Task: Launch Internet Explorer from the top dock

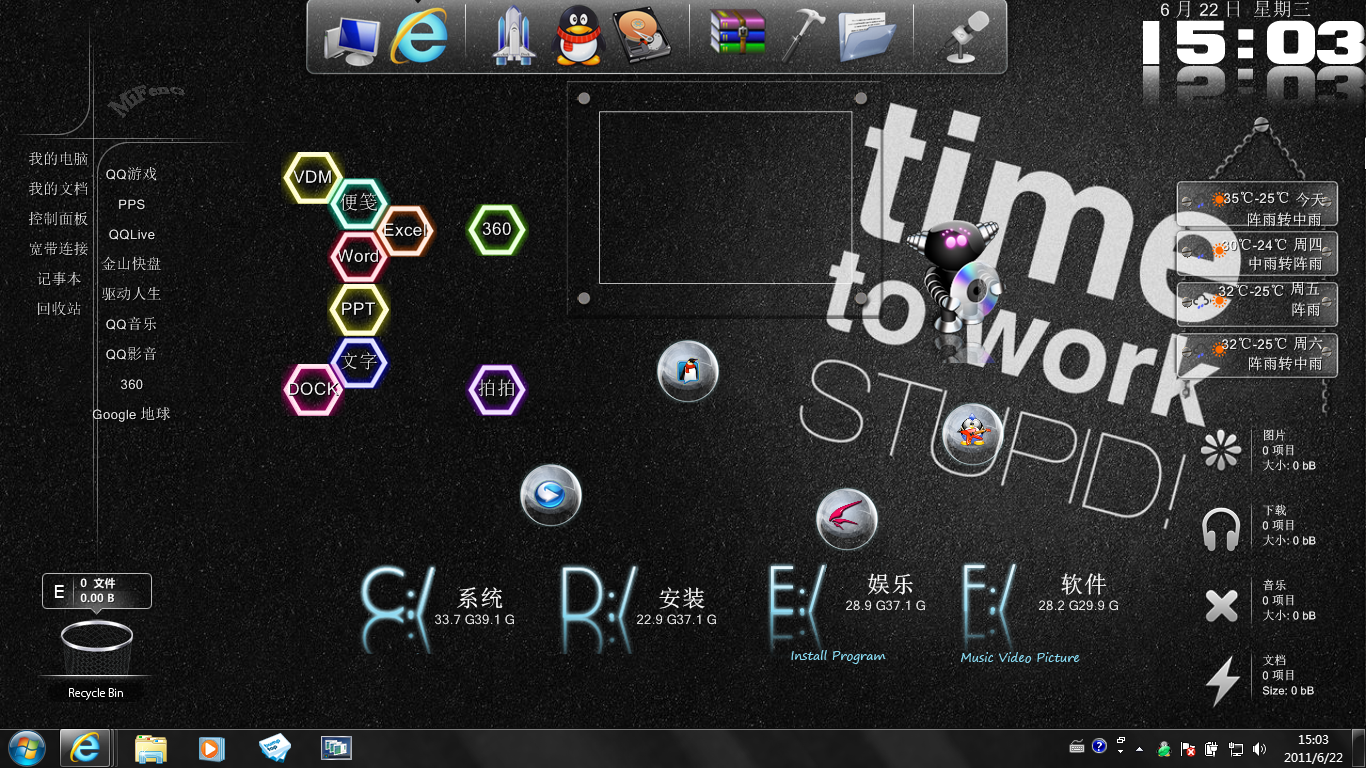Action: point(420,38)
